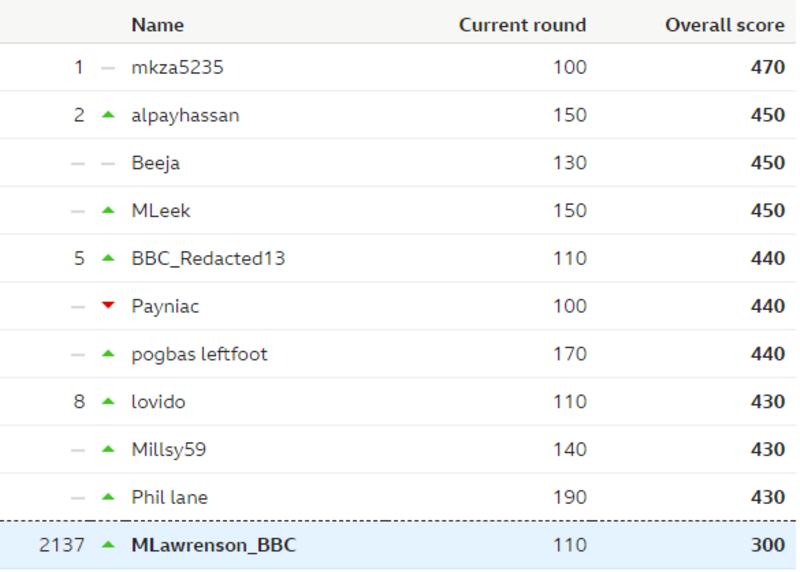Select the highlighted MLawrenson_BBC name
800x572 pixels.
214,545
